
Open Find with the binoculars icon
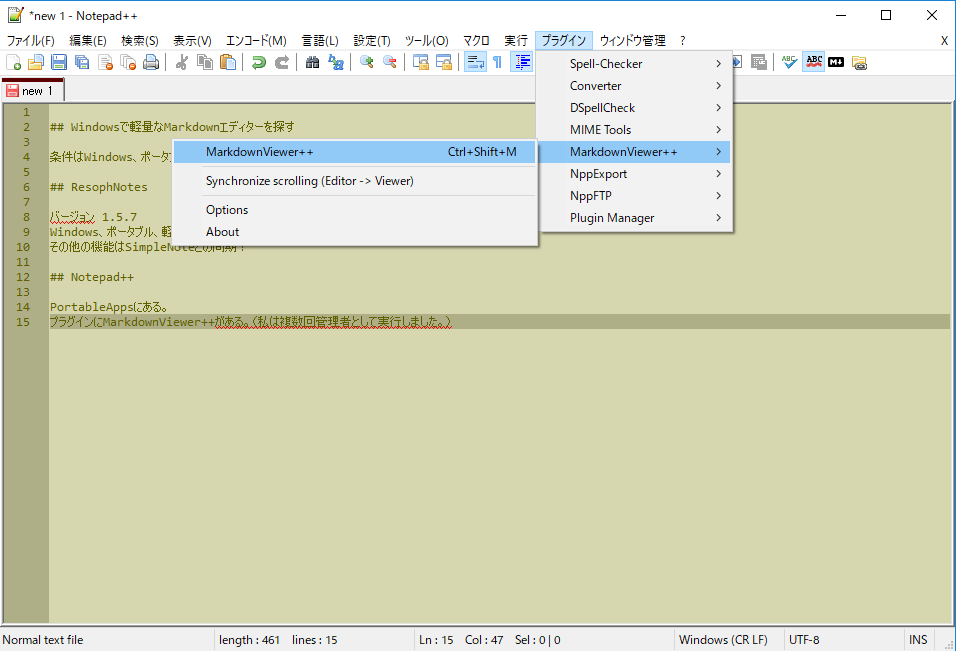coord(312,62)
